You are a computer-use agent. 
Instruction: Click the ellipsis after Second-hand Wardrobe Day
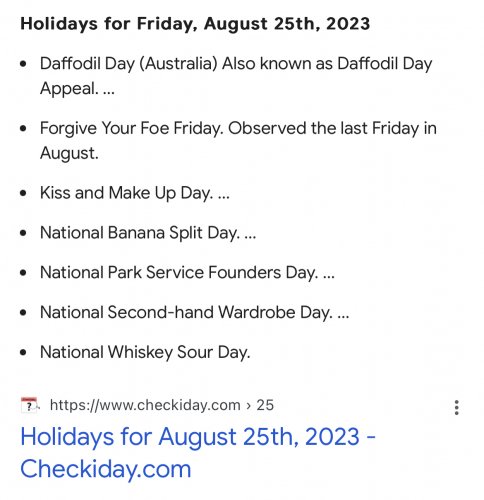coord(343,316)
